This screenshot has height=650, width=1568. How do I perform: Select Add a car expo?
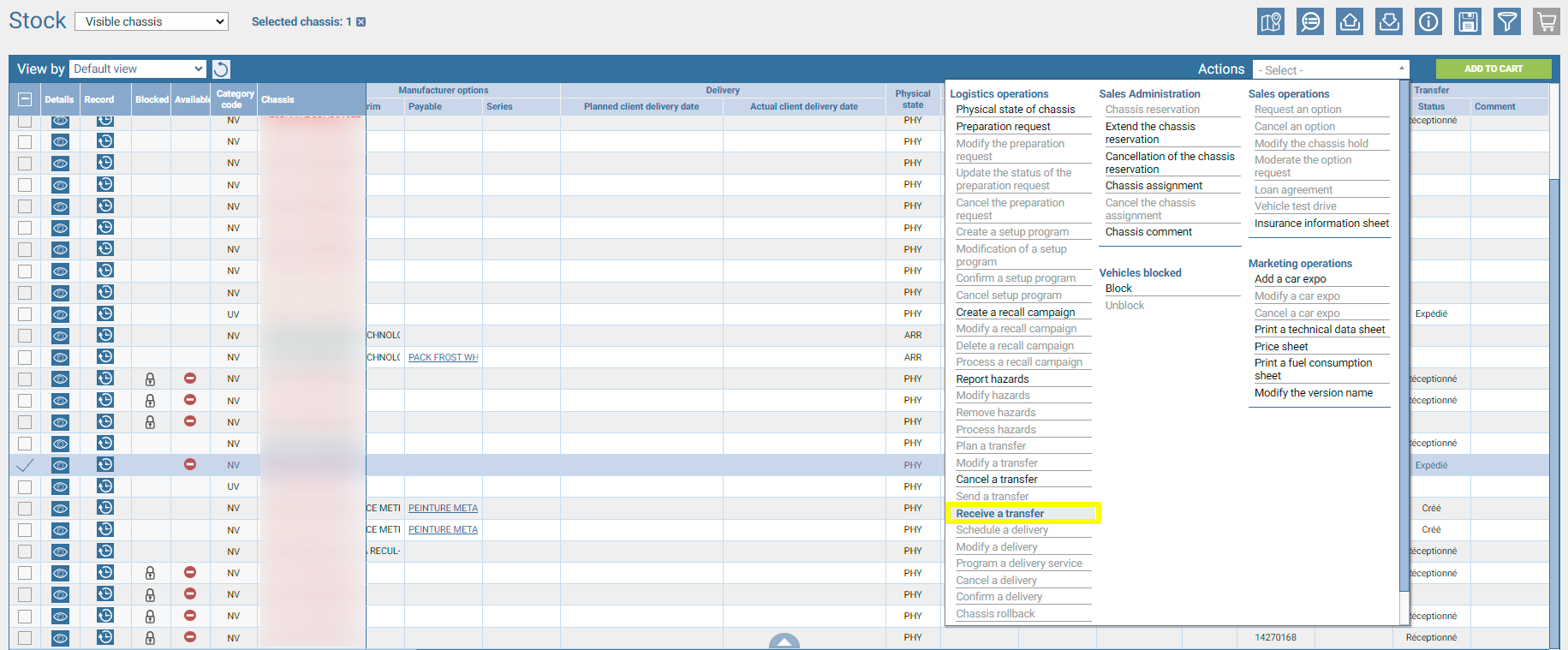[x=1290, y=279]
